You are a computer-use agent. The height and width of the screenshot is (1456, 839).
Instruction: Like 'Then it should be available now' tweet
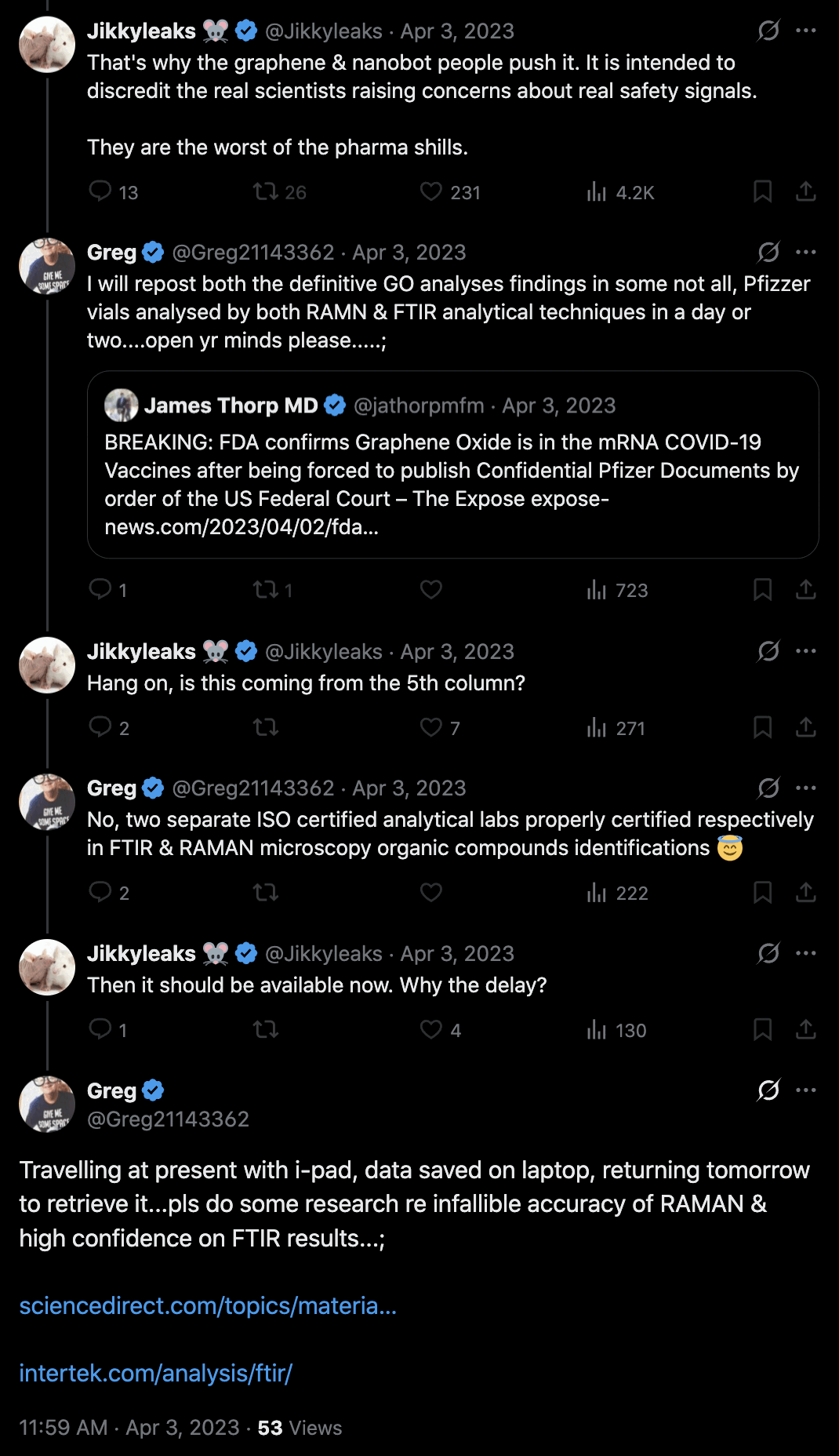431,1029
